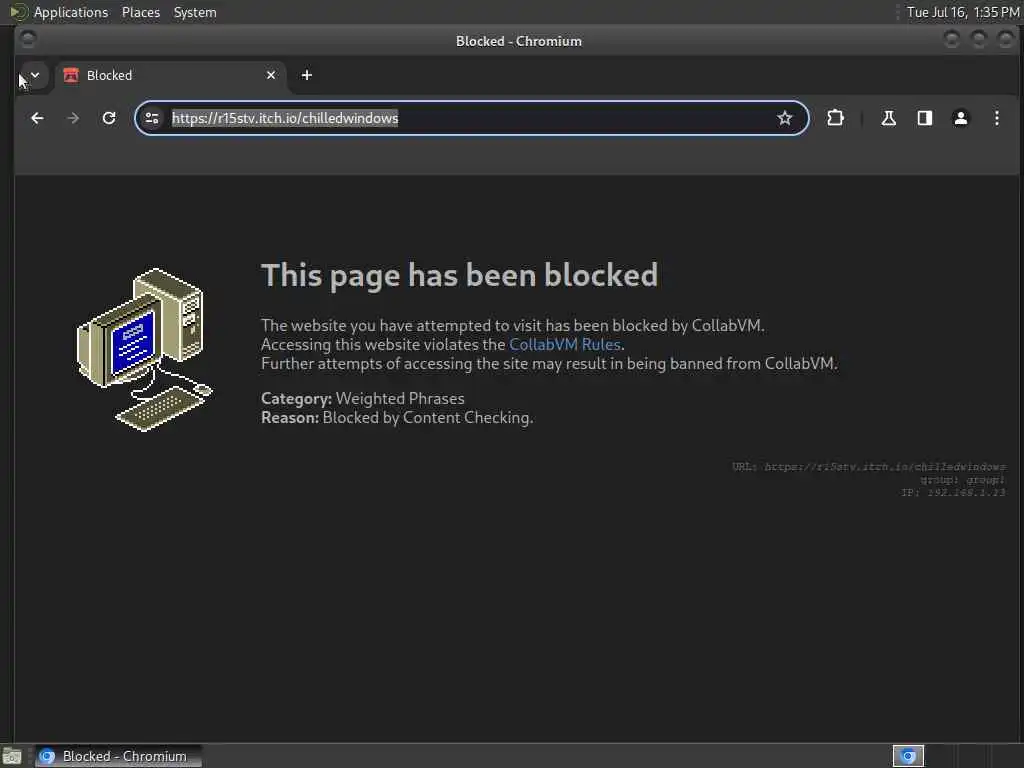Viewport: 1024px width, 768px height.
Task: Open Chrome Labs flask icon
Action: (x=888, y=118)
